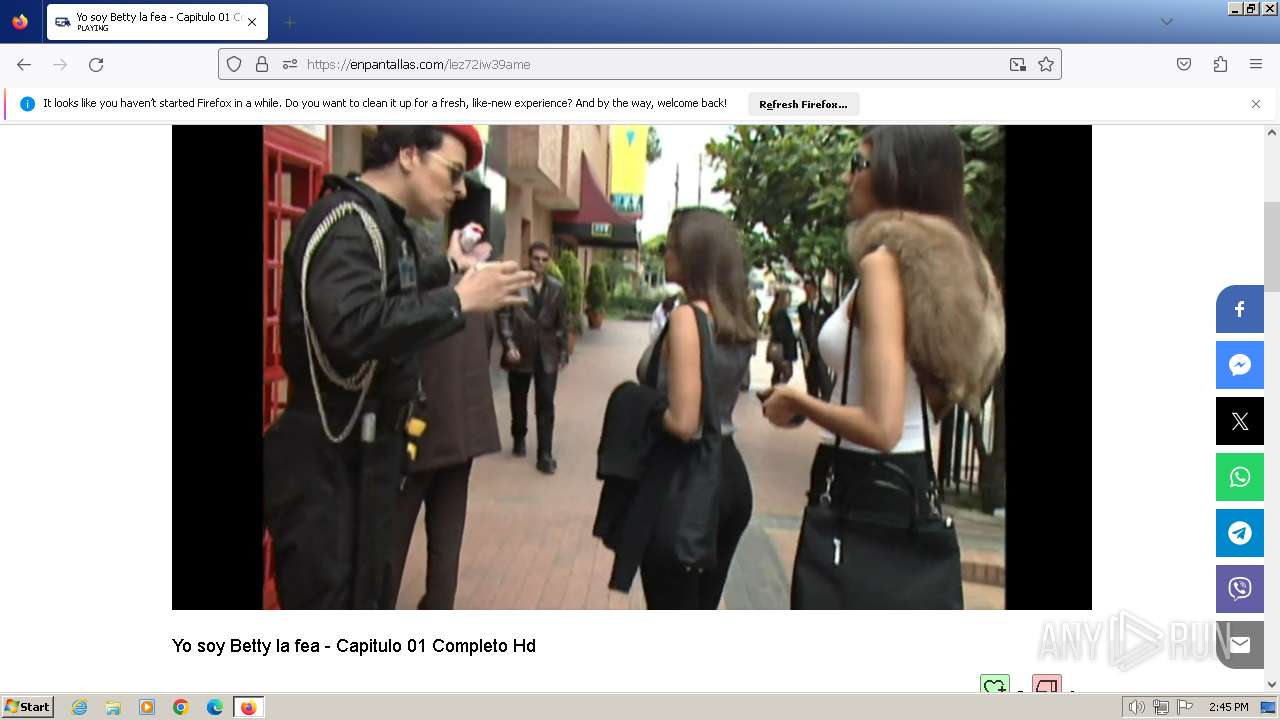Open the Firefox extensions menu
This screenshot has height=720, width=1280.
(x=1220, y=64)
